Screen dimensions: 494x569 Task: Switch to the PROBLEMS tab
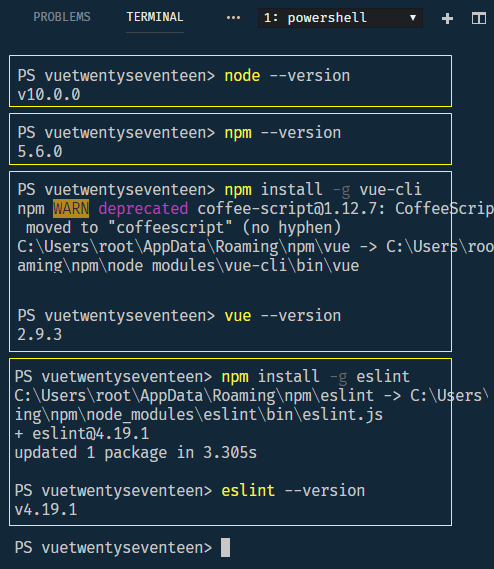[62, 17]
